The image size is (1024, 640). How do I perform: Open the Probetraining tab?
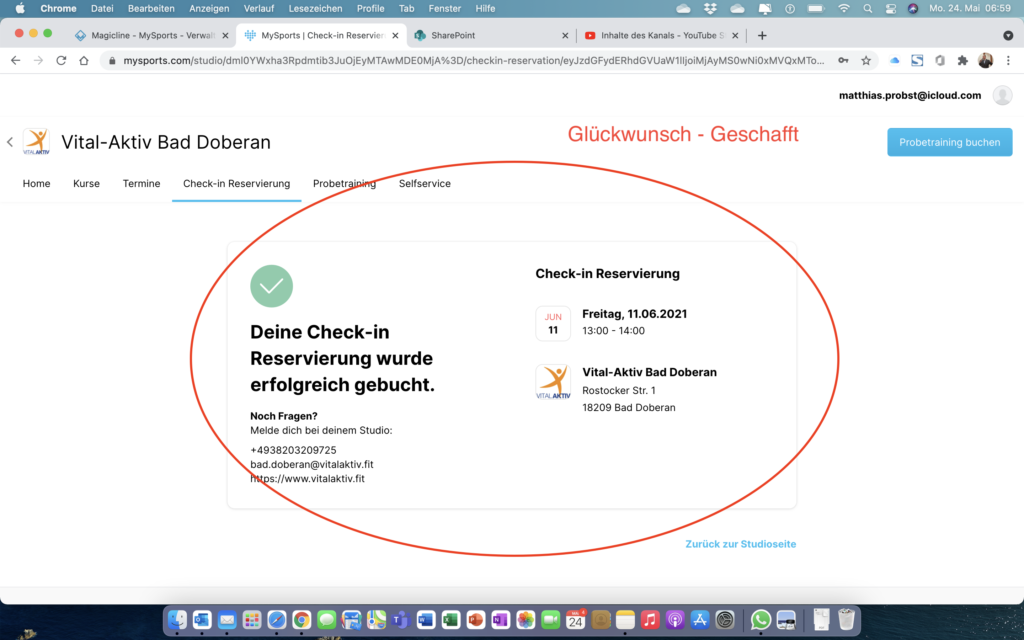(344, 184)
